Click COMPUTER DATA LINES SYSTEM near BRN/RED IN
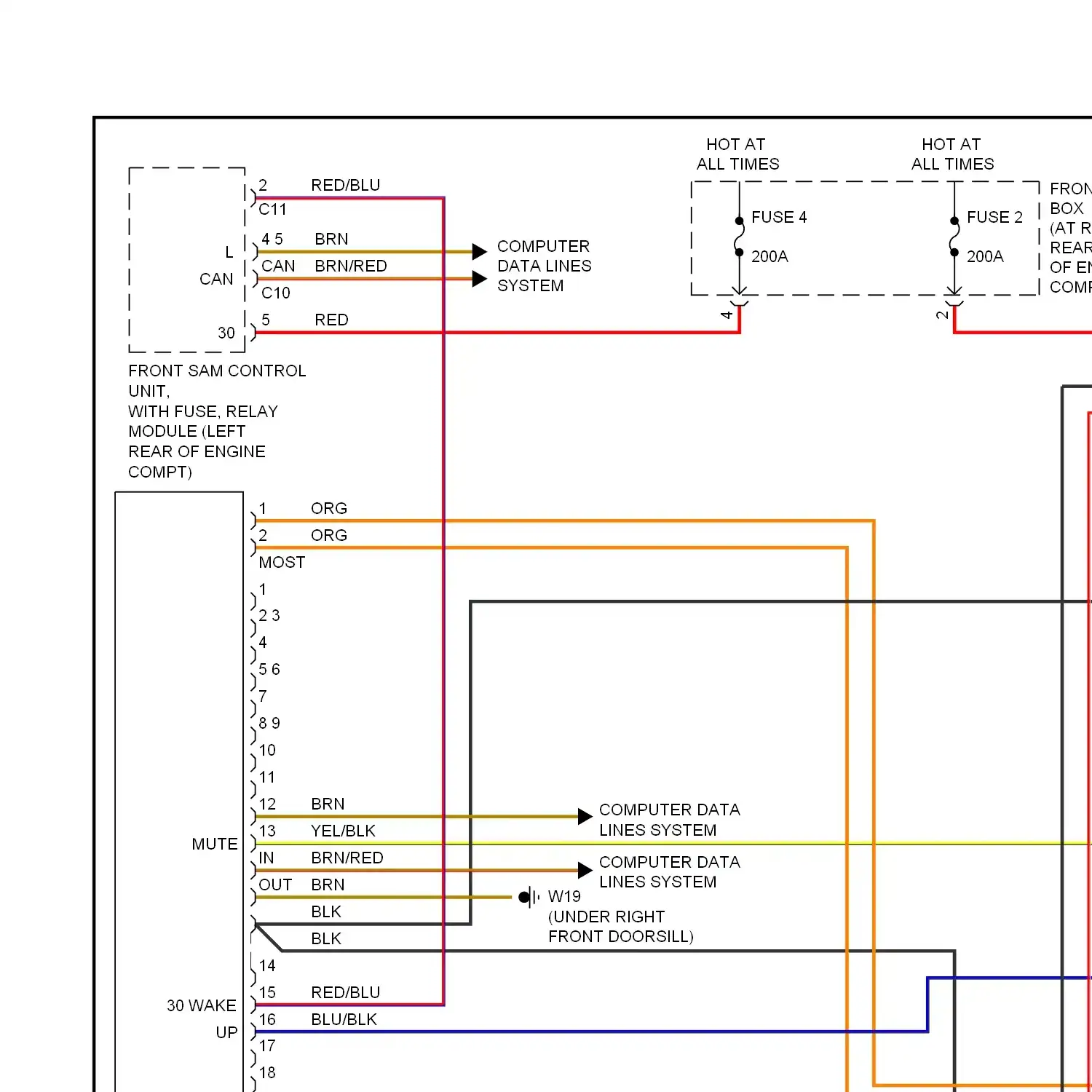 [670, 871]
